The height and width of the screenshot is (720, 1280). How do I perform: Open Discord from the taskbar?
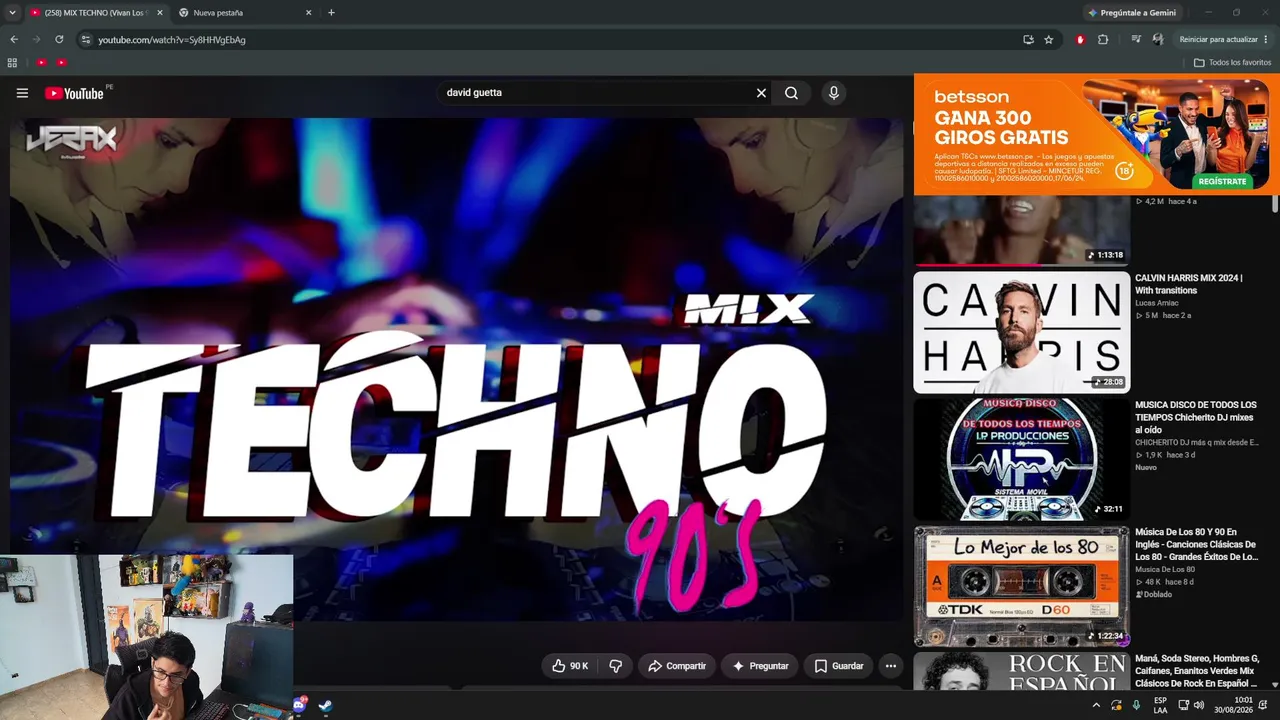[299, 705]
